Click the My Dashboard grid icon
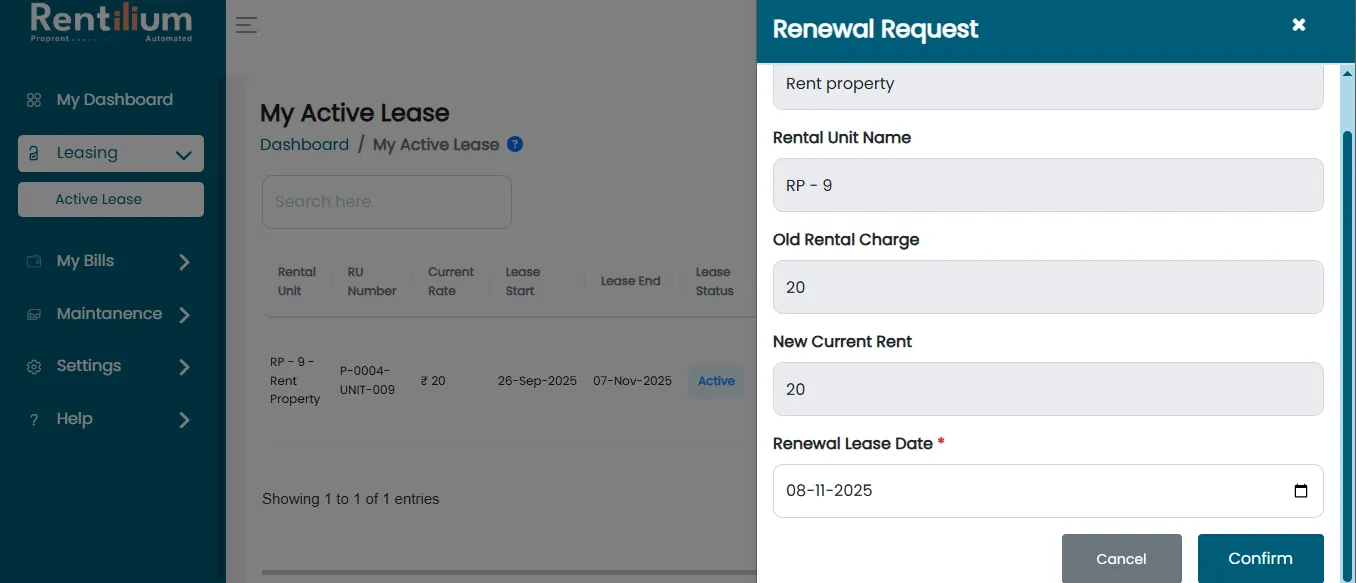The height and width of the screenshot is (583, 1356). click(34, 100)
